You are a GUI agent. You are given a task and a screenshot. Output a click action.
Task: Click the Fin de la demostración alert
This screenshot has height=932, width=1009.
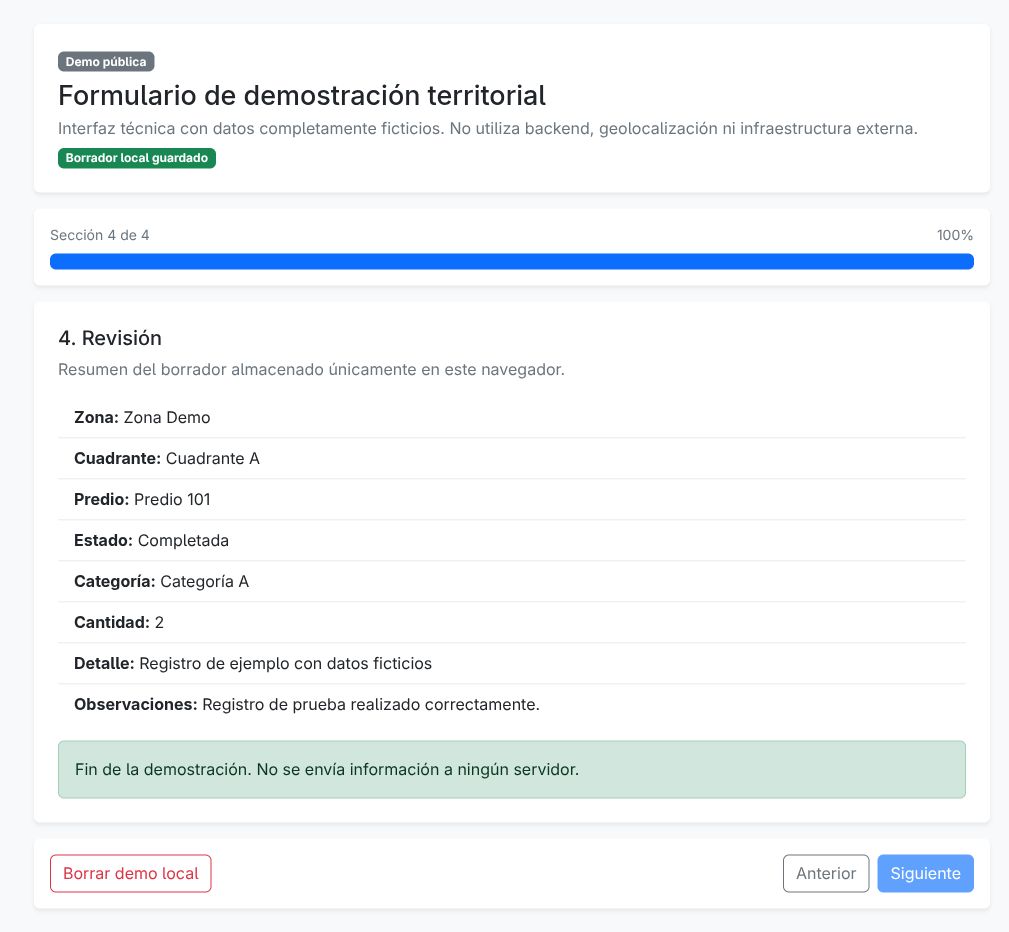click(512, 769)
